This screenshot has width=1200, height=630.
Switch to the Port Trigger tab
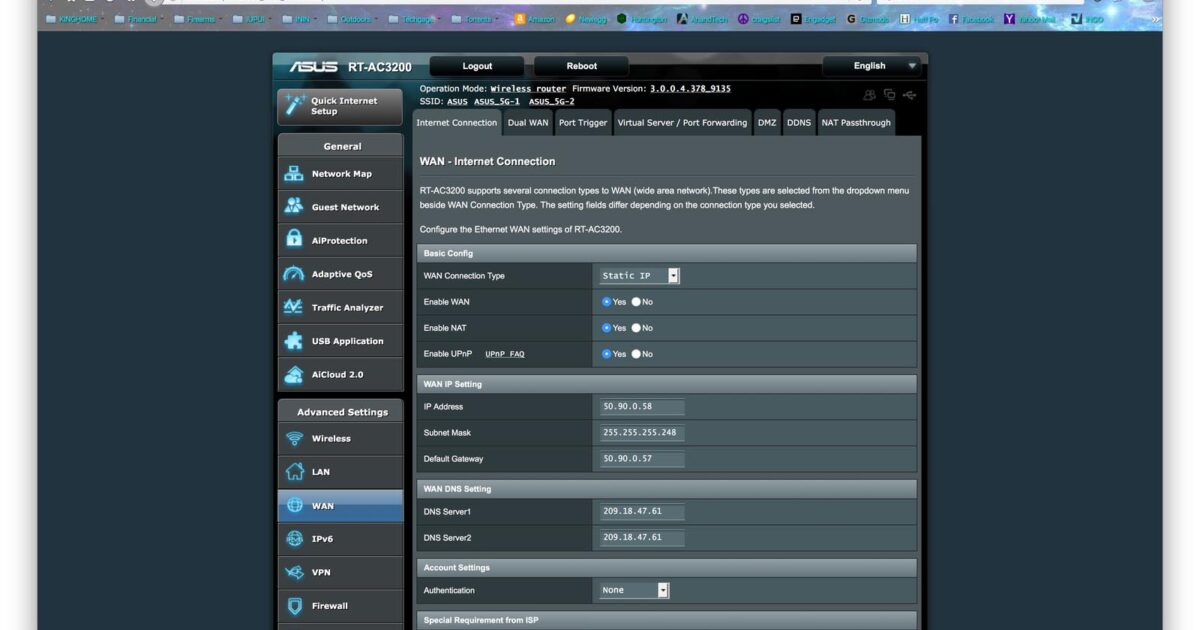[583, 123]
